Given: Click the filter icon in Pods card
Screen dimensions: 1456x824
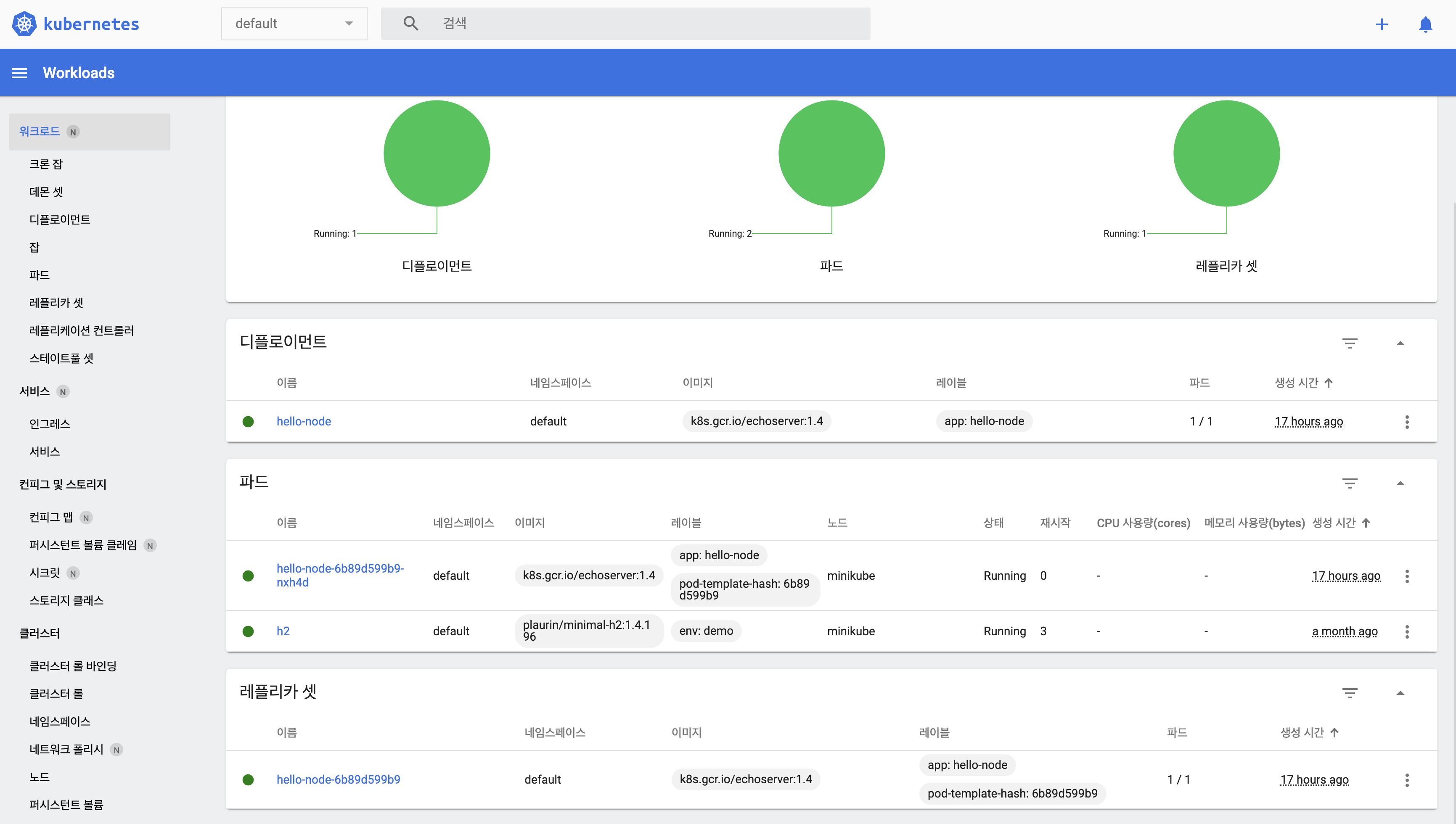Looking at the screenshot, I should (1350, 483).
